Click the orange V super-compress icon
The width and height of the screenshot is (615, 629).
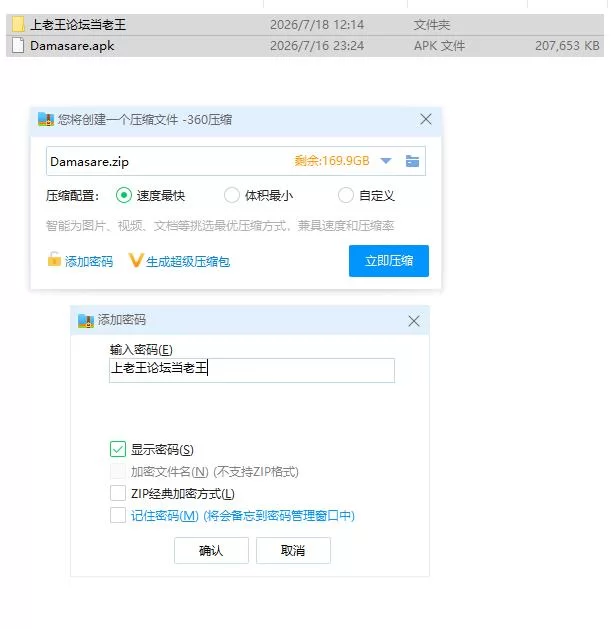pyautogui.click(x=136, y=260)
